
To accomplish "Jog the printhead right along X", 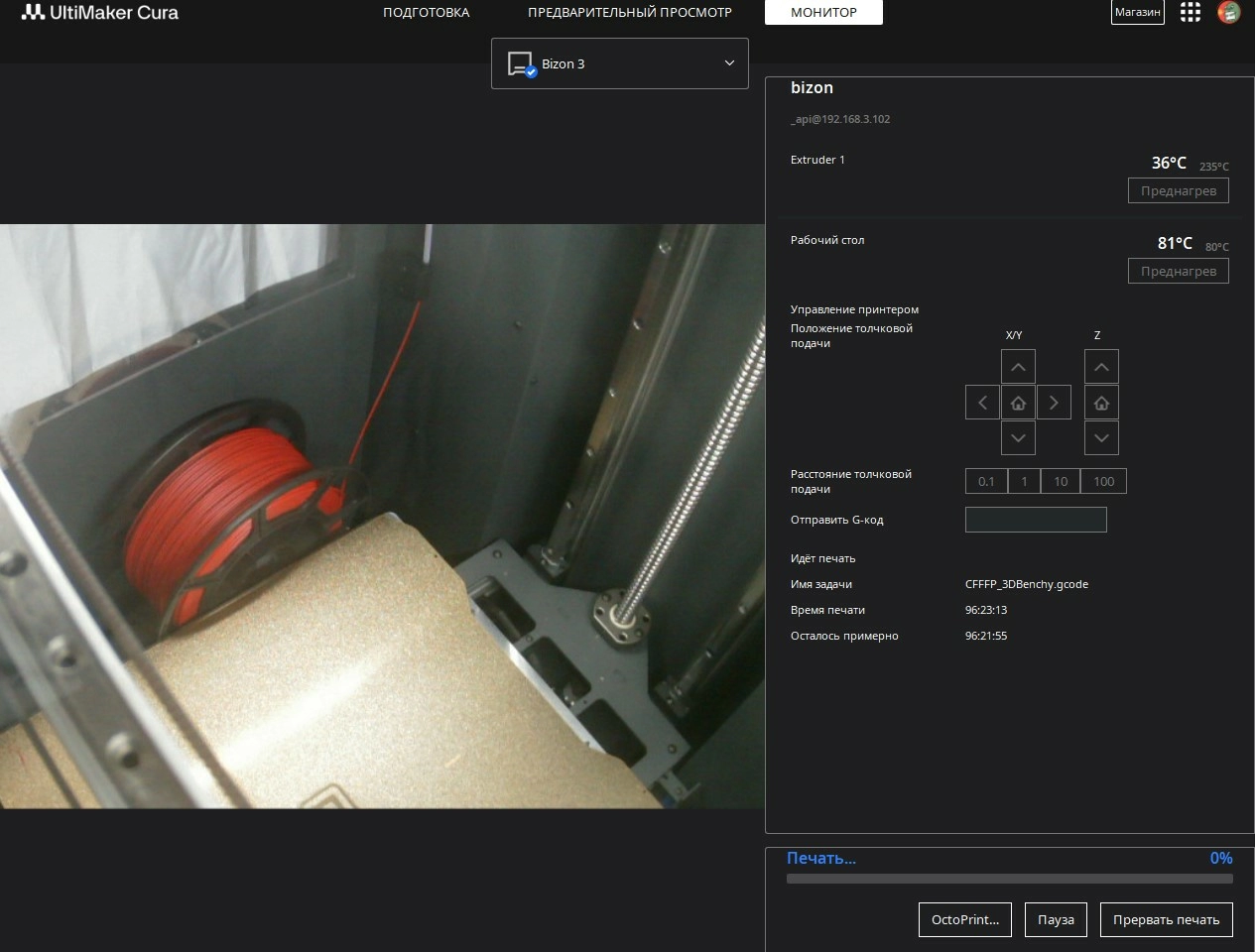I will click(x=1054, y=402).
